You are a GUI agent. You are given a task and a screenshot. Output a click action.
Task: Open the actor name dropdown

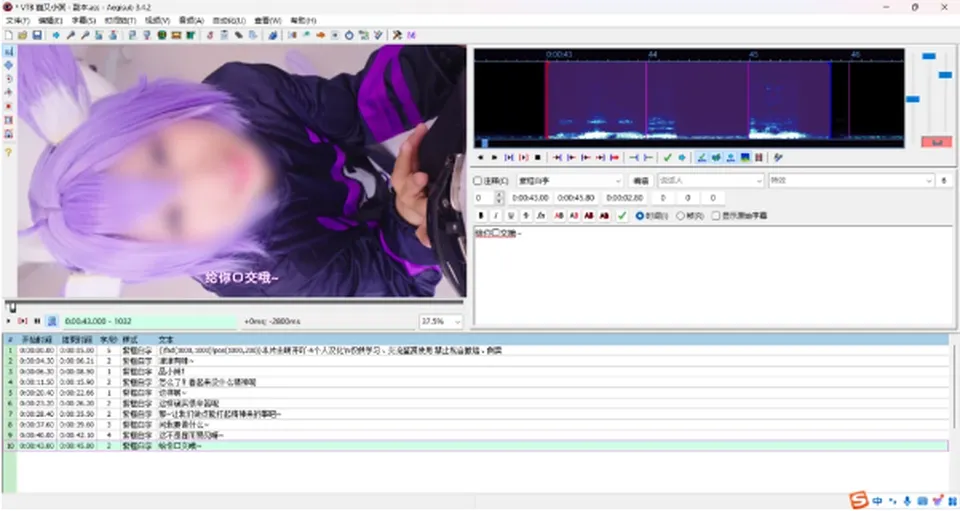pos(711,181)
